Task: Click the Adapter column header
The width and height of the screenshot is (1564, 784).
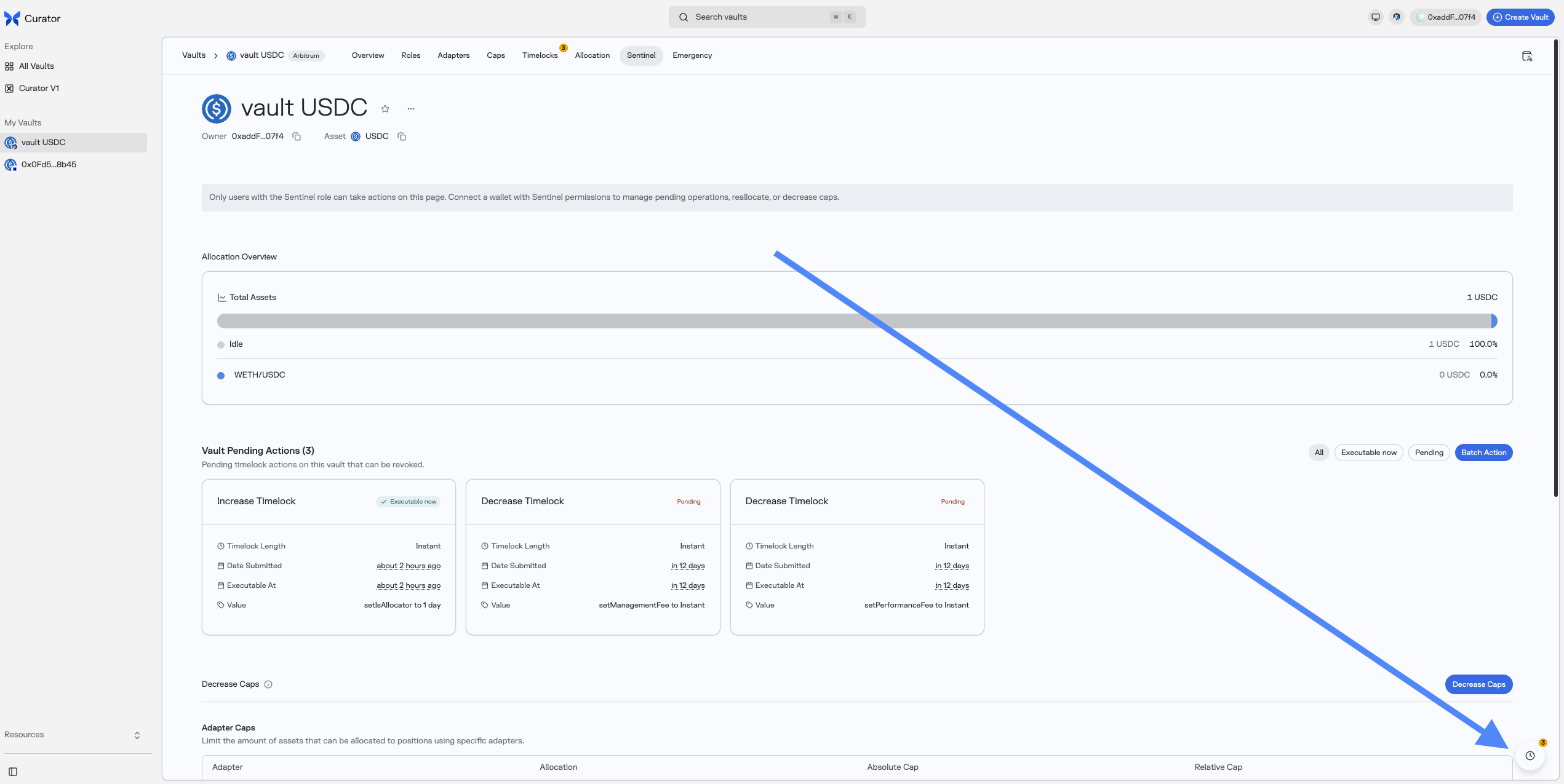Action: pyautogui.click(x=228, y=767)
